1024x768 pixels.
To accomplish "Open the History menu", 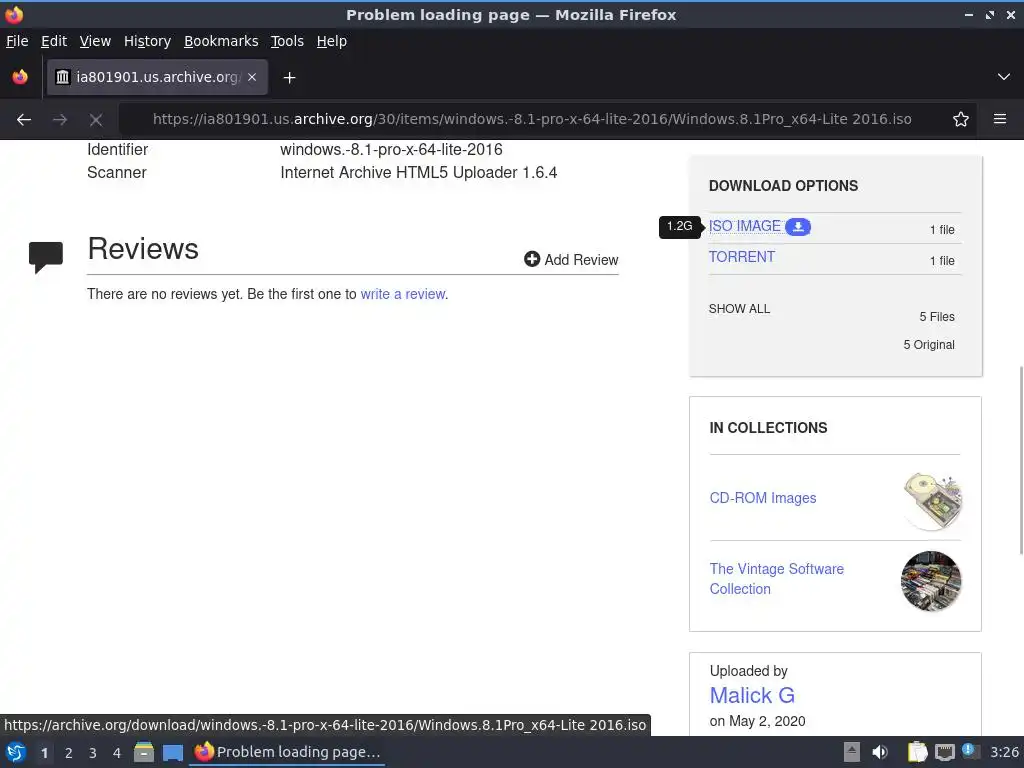I will tap(147, 41).
